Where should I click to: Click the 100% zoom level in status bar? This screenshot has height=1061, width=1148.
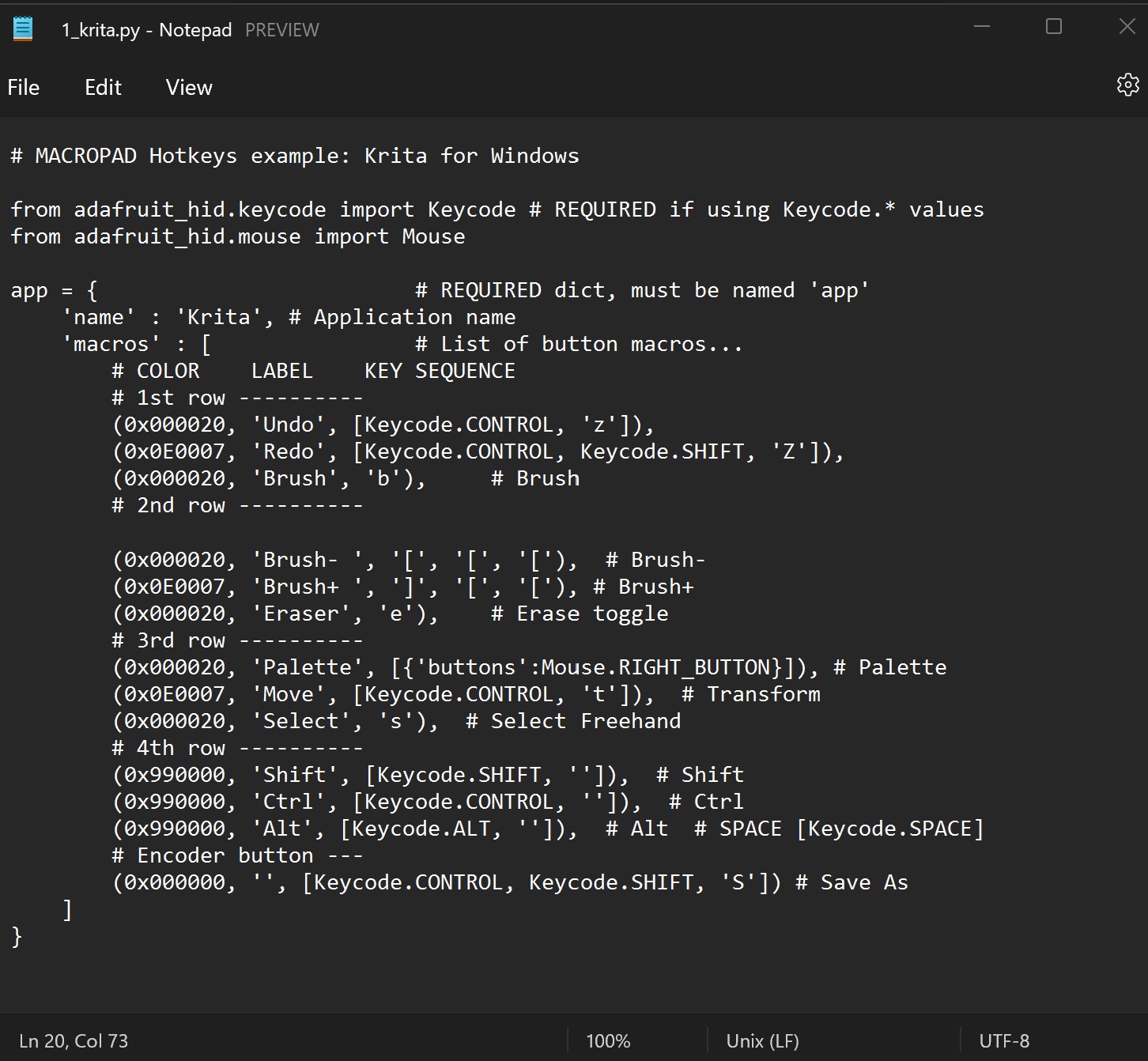coord(608,1040)
